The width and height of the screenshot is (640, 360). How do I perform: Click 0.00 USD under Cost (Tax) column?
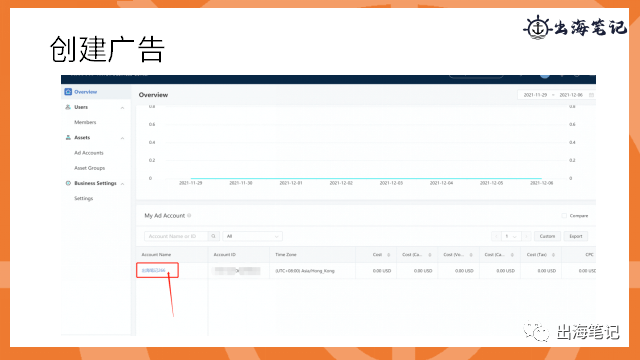(x=547, y=271)
